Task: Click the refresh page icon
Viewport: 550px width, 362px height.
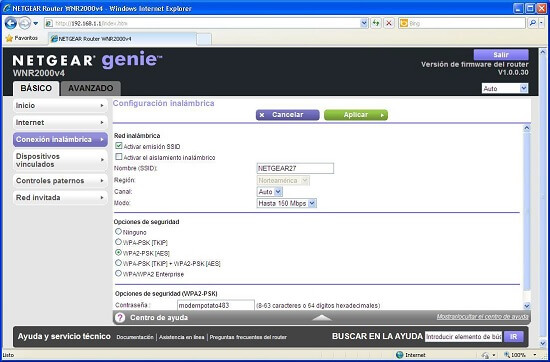Action: [x=376, y=24]
